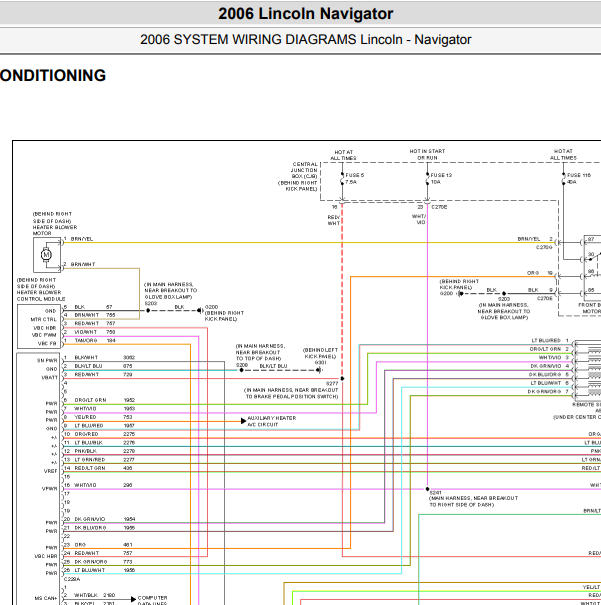Click the BLK/WHT 3062 wire label

click(x=105, y=357)
